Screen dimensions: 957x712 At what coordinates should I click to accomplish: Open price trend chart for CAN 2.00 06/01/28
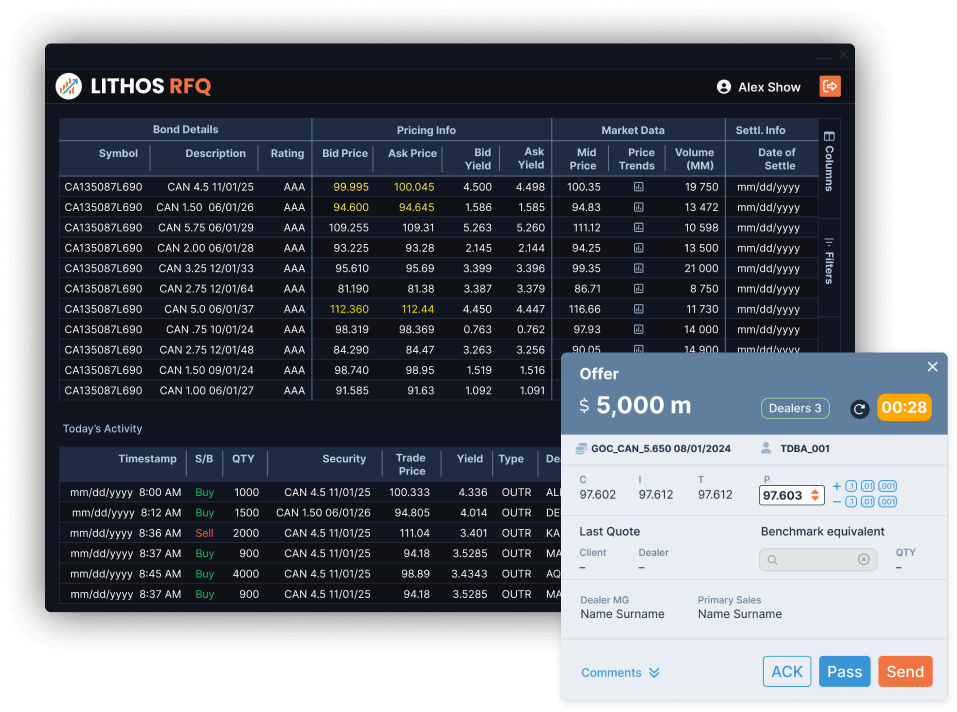tap(638, 248)
